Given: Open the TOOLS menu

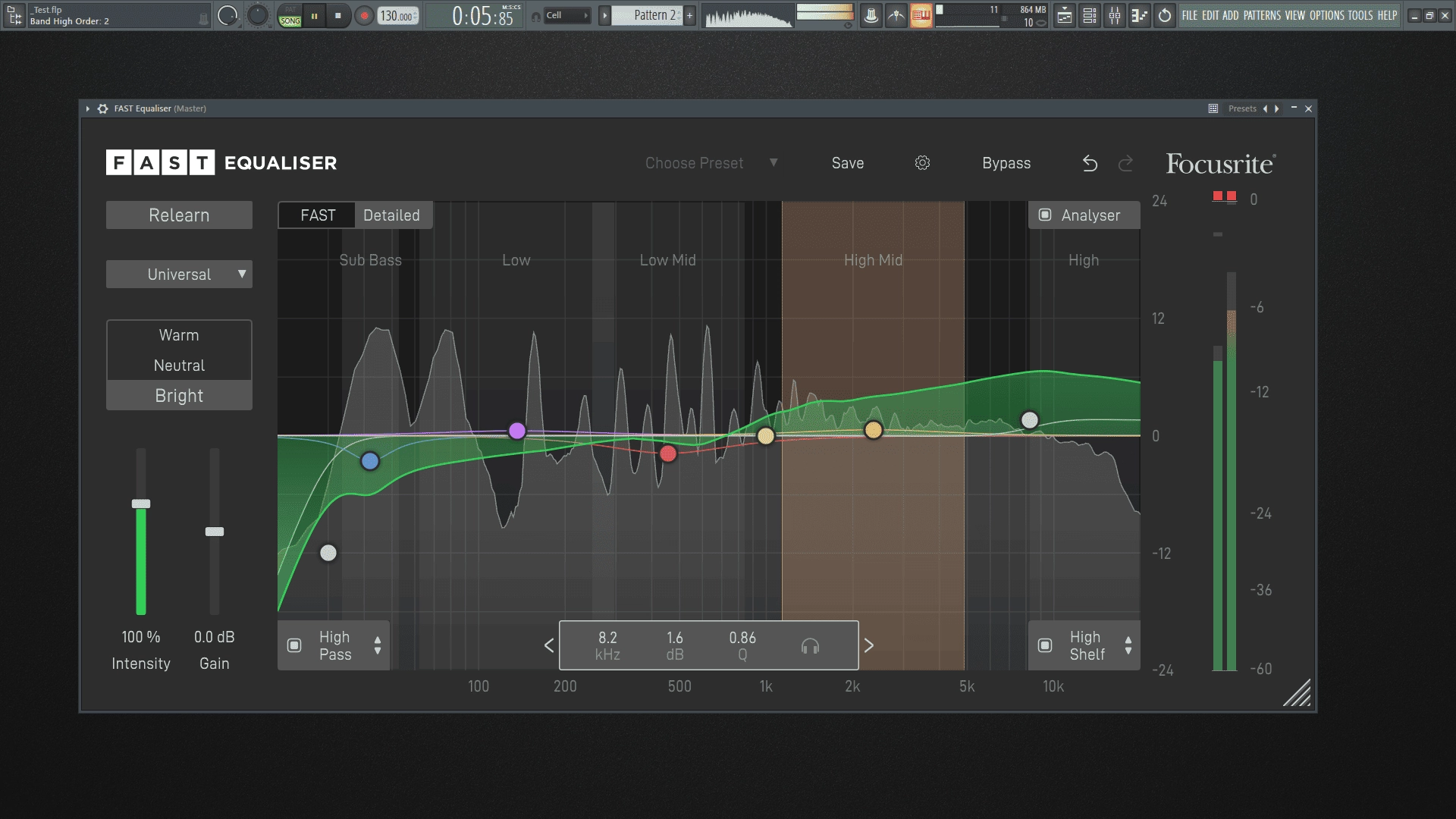Looking at the screenshot, I should (1360, 15).
